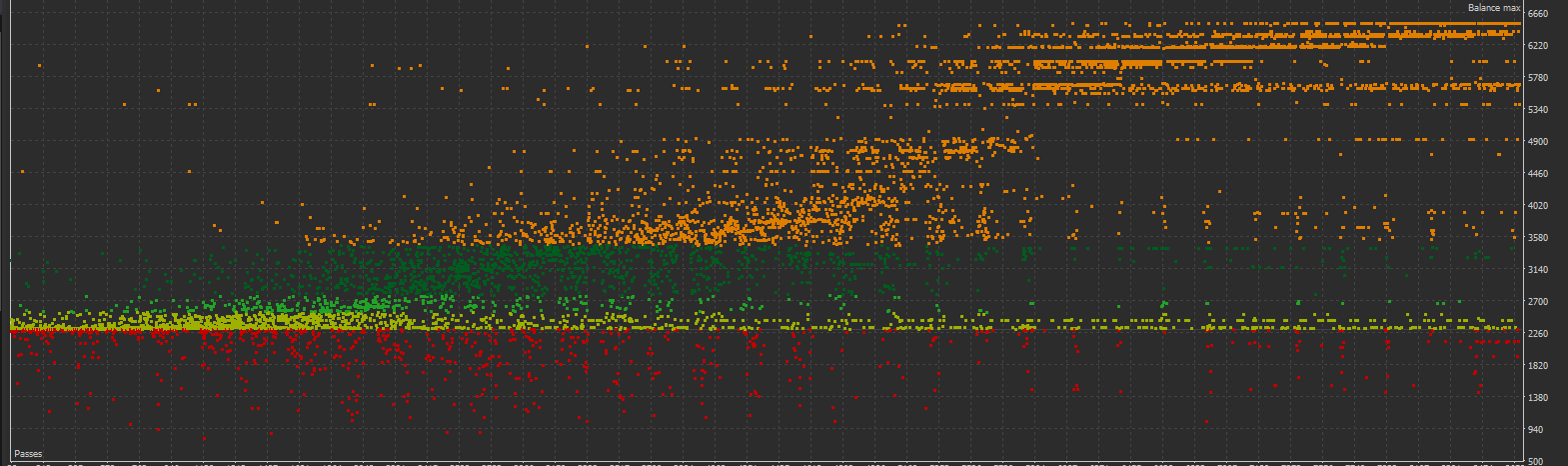
Task: Click the 'Passes' axis label
Action: 28,454
